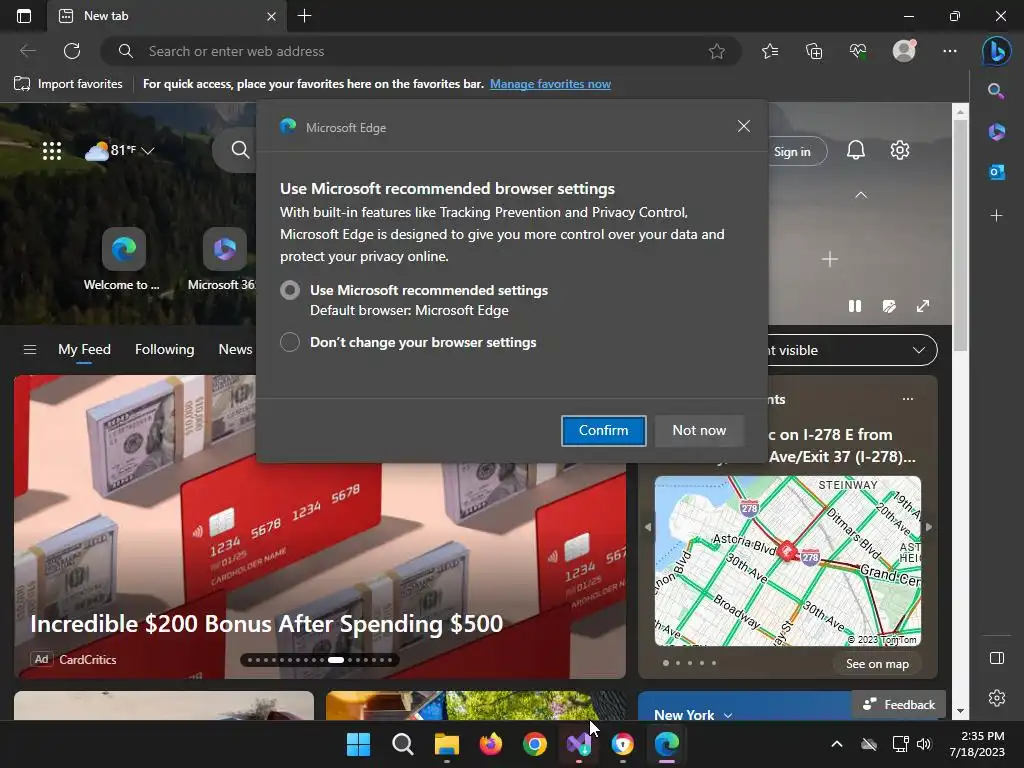Viewport: 1024px width, 768px height.
Task: Open a new browser tab
Action: click(304, 16)
